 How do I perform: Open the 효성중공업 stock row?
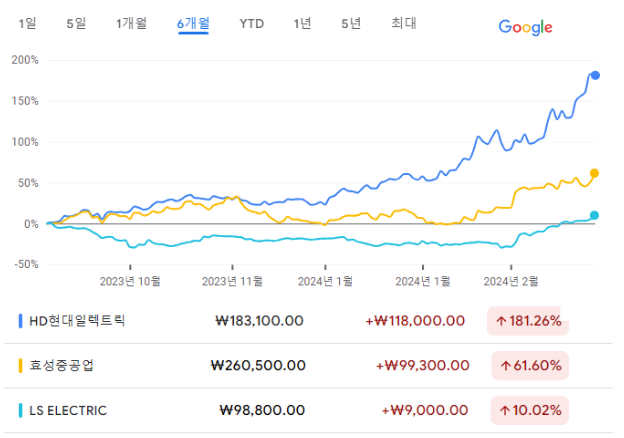click(308, 366)
